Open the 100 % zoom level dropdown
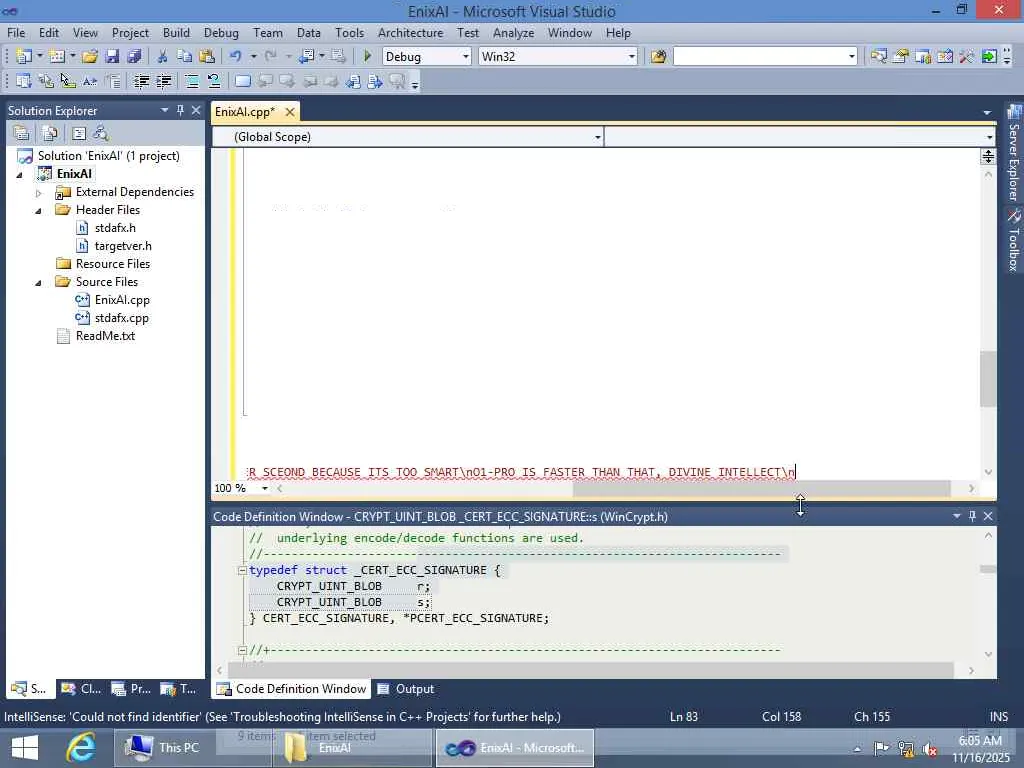Image resolution: width=1024 pixels, height=768 pixels. [x=264, y=488]
